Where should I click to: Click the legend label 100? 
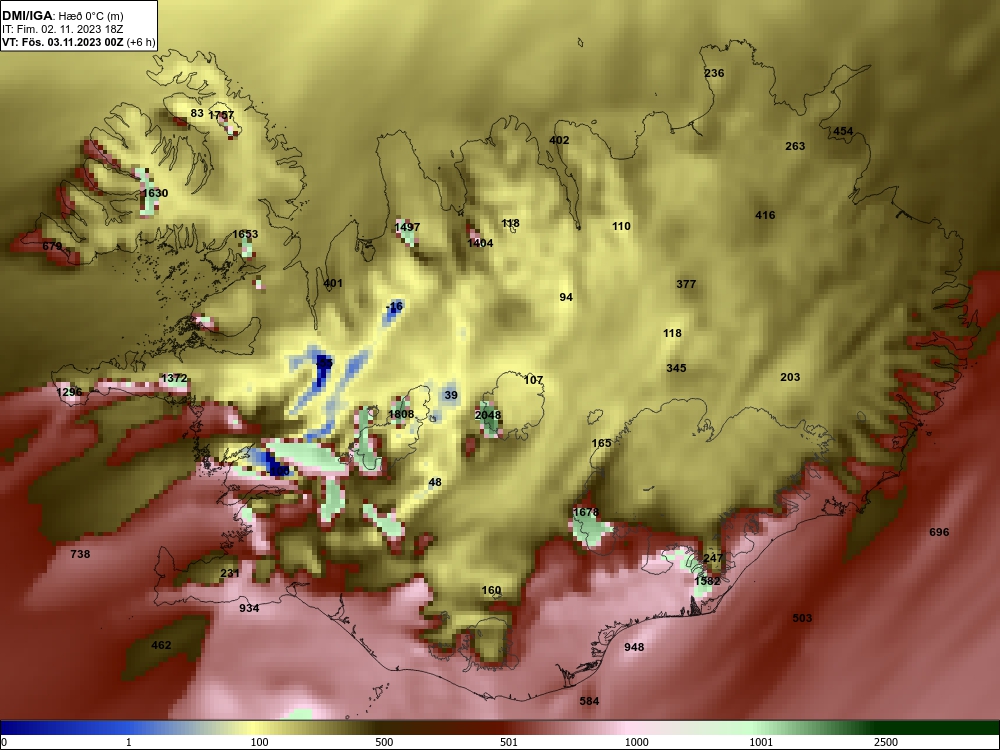[260, 742]
